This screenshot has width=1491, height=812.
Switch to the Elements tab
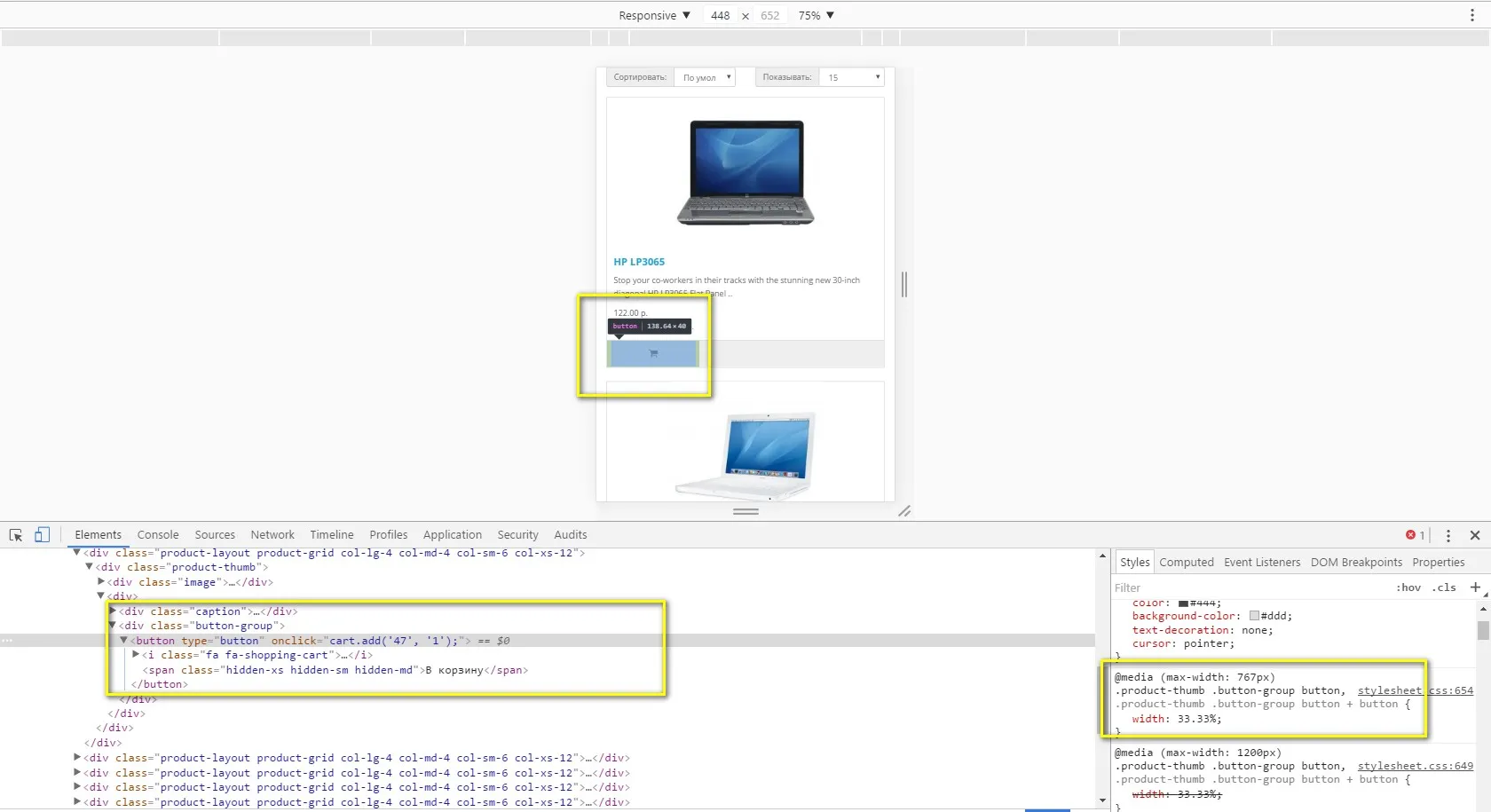point(98,535)
